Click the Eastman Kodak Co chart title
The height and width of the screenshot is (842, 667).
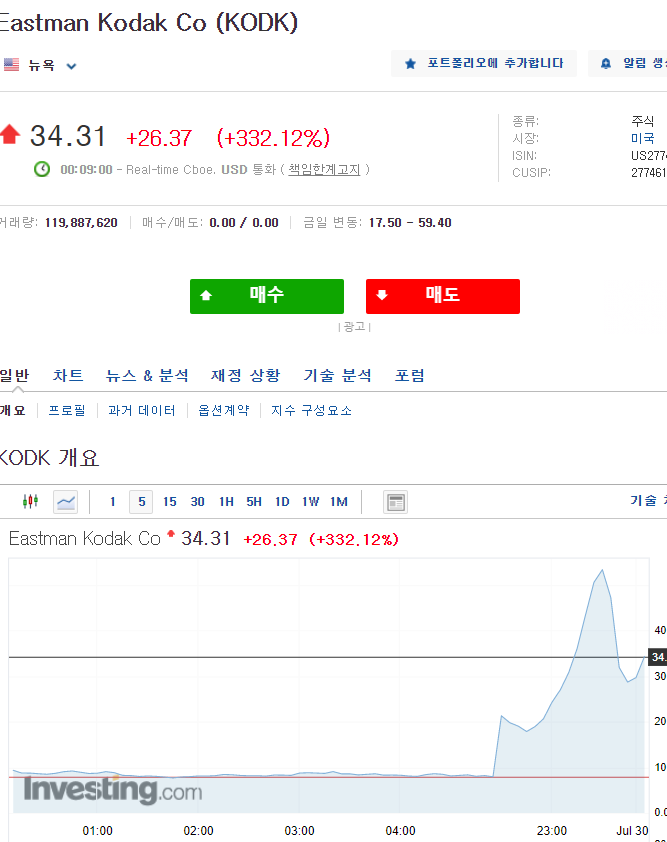(x=85, y=539)
